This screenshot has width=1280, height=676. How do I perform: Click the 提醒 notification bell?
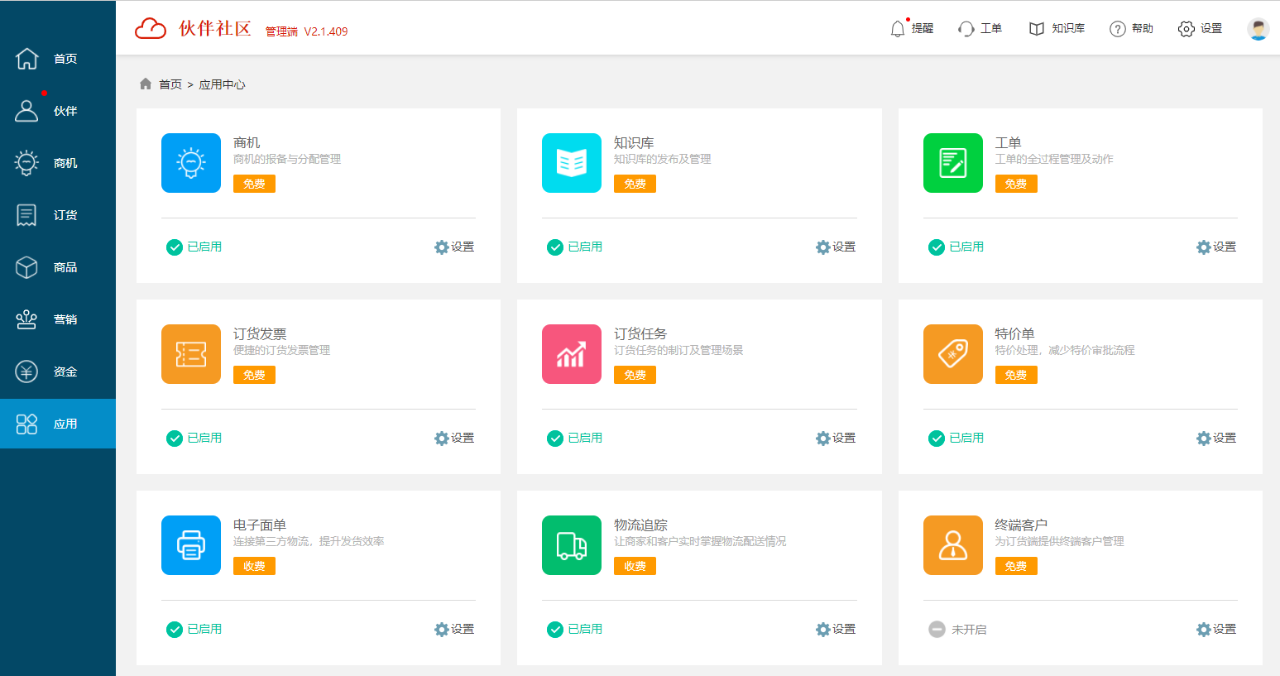[911, 29]
